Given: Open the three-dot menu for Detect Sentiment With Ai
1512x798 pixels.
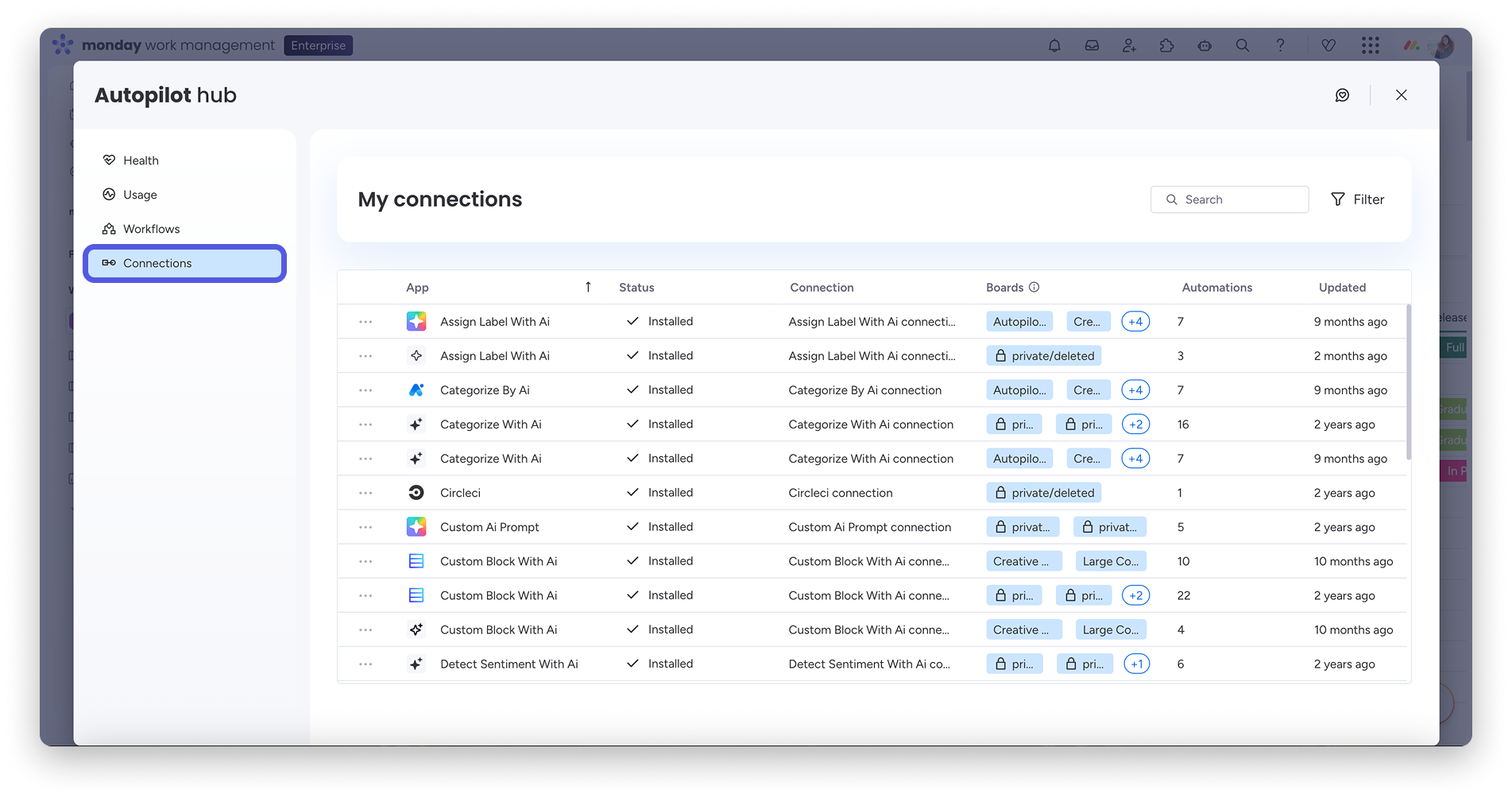Looking at the screenshot, I should click(x=365, y=664).
